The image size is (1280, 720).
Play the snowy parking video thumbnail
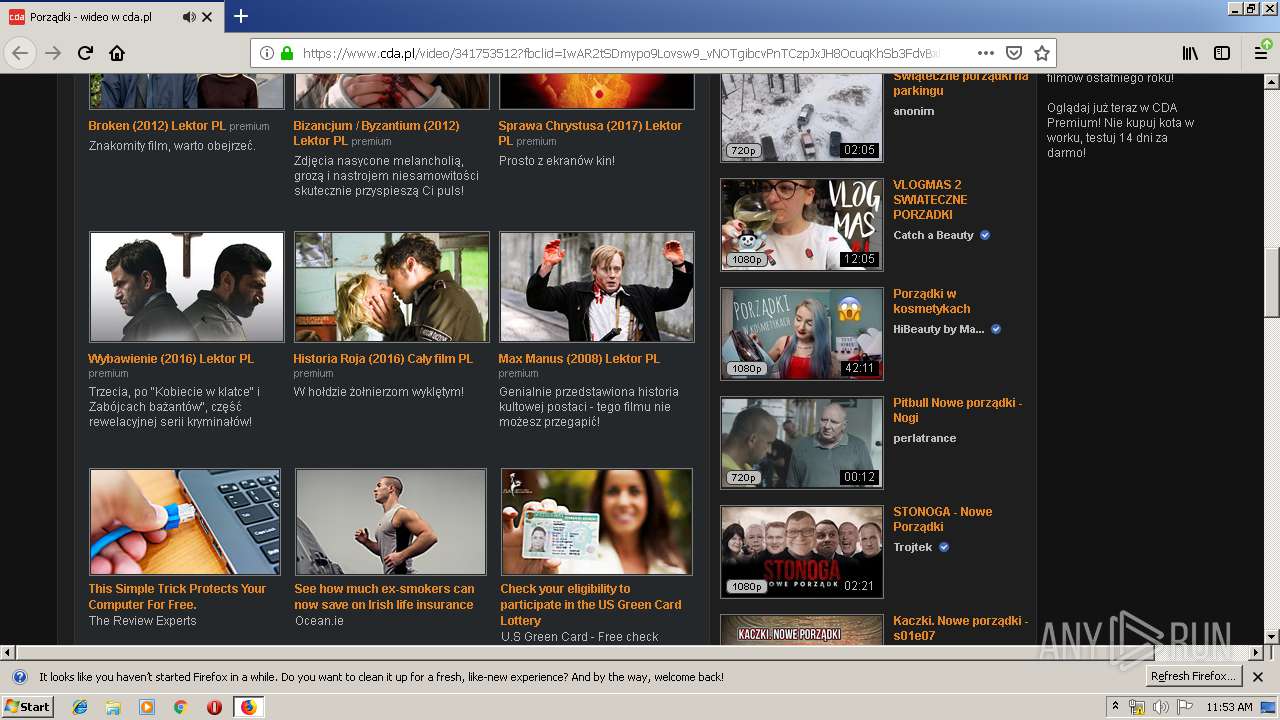pyautogui.click(x=802, y=117)
